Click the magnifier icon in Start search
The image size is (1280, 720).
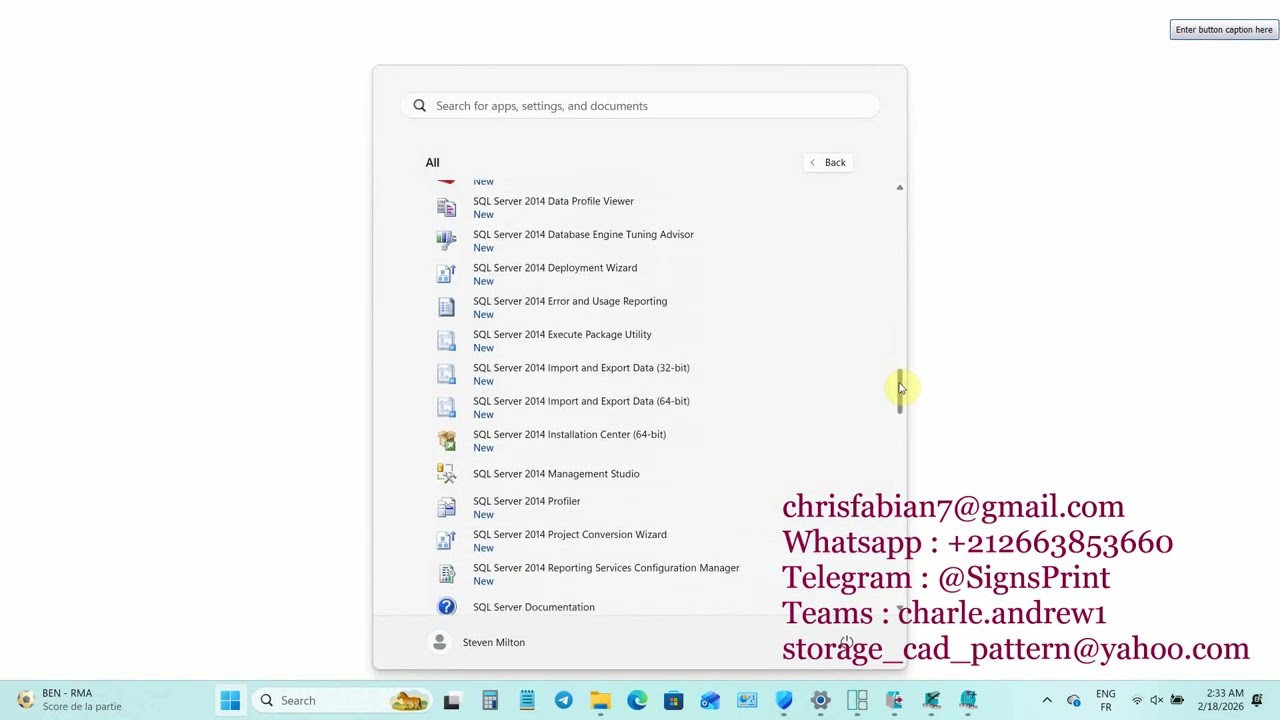(x=420, y=106)
